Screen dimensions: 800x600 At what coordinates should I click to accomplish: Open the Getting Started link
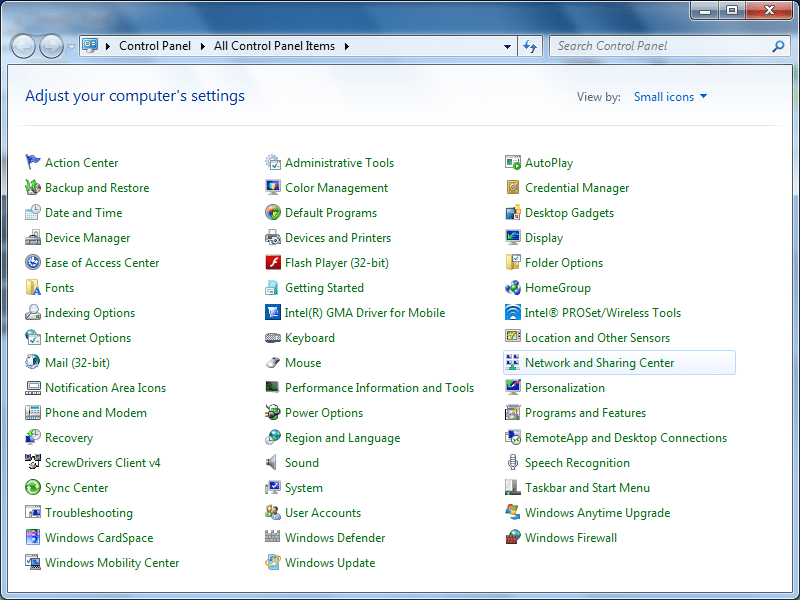tap(324, 287)
